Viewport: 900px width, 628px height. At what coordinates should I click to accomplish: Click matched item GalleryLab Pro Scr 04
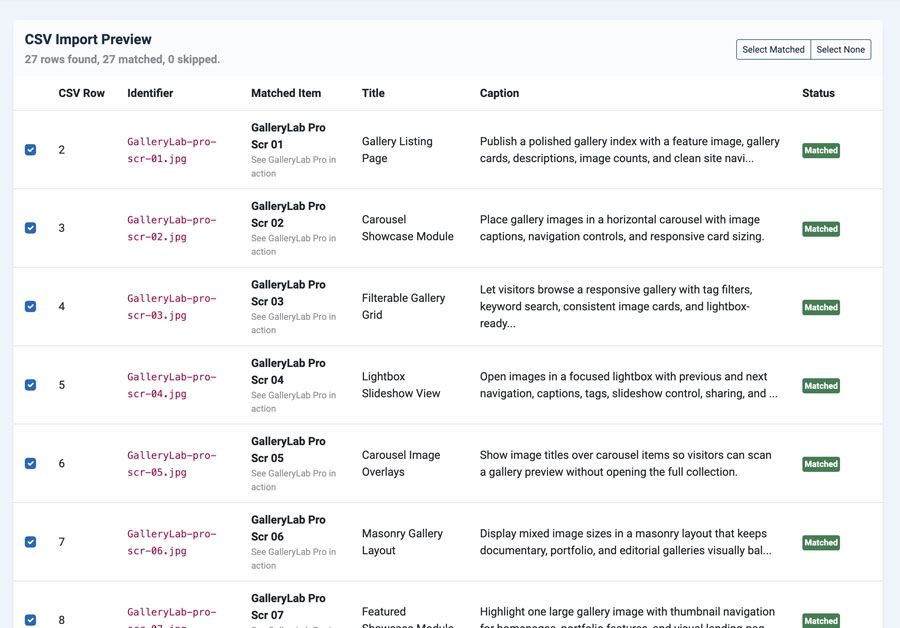pos(288,371)
